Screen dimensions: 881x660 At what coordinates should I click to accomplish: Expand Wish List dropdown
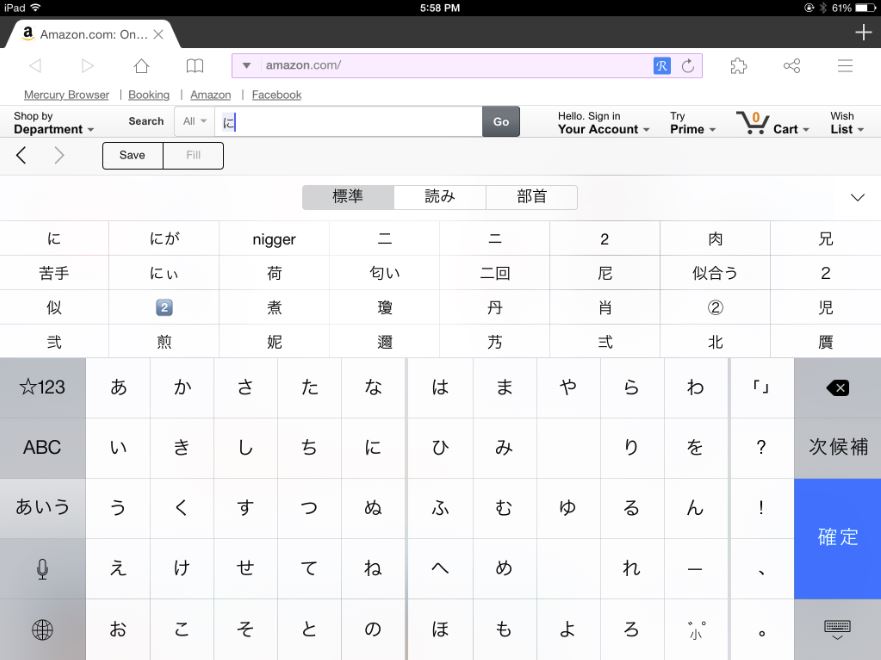click(x=846, y=123)
